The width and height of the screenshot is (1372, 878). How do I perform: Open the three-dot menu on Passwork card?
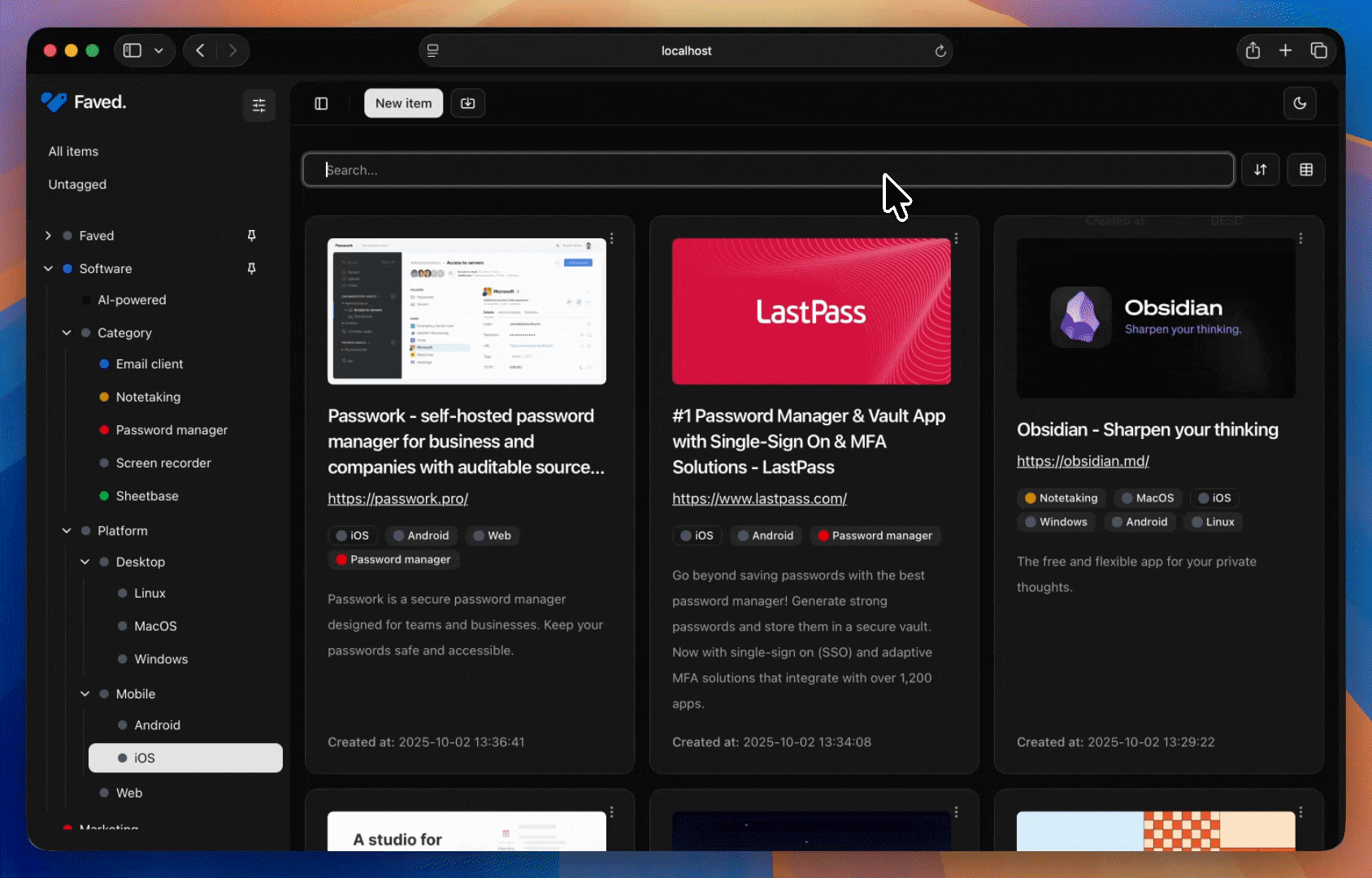tap(612, 238)
